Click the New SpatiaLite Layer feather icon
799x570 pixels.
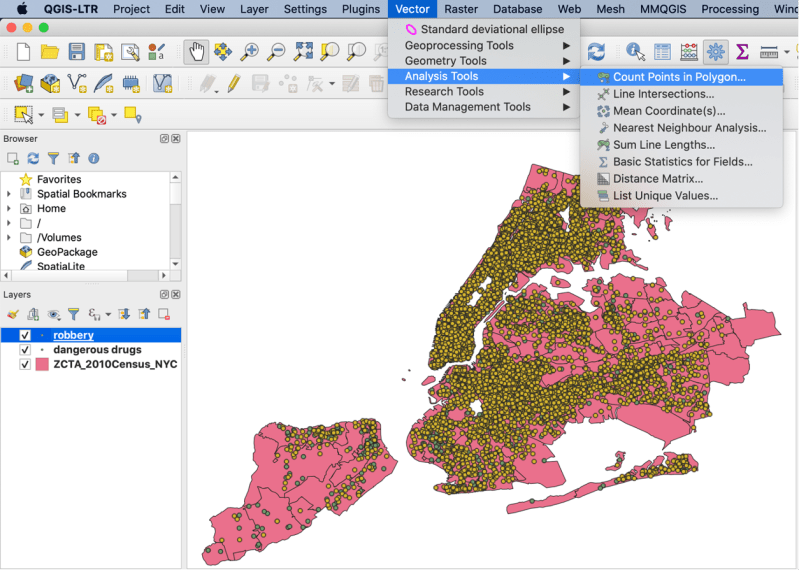(x=103, y=83)
